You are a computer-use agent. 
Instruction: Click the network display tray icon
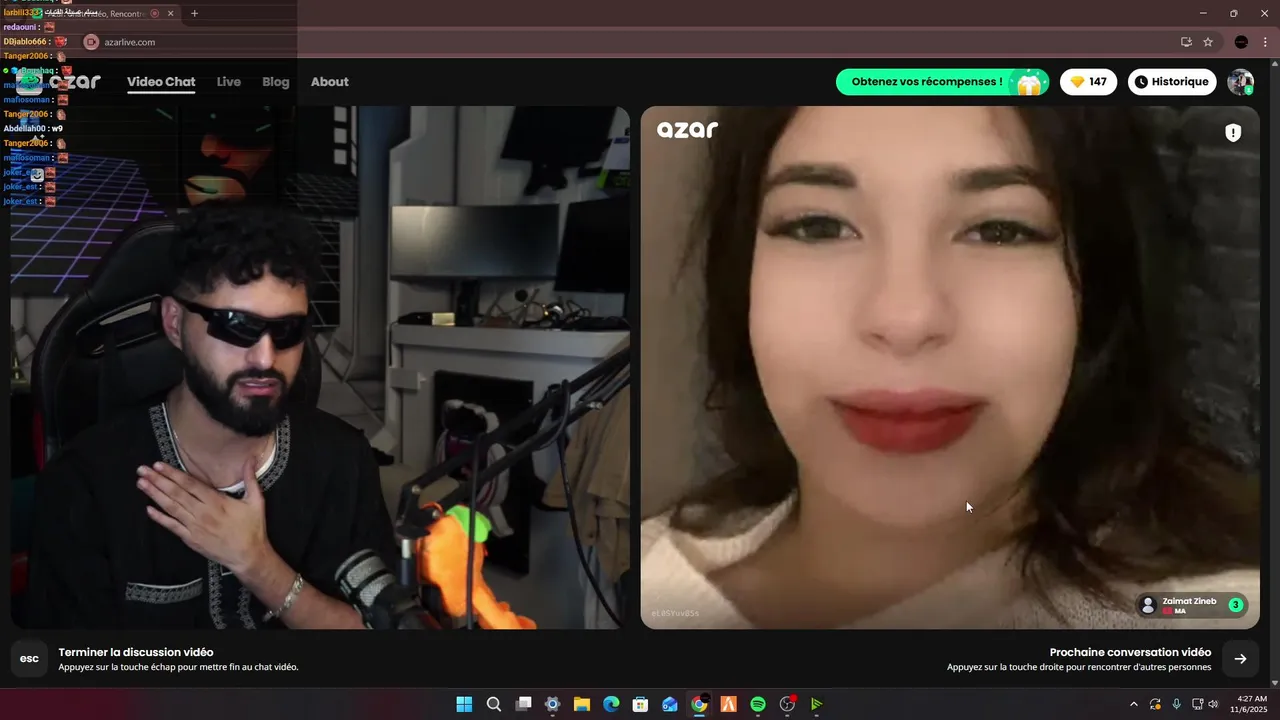click(x=1197, y=704)
